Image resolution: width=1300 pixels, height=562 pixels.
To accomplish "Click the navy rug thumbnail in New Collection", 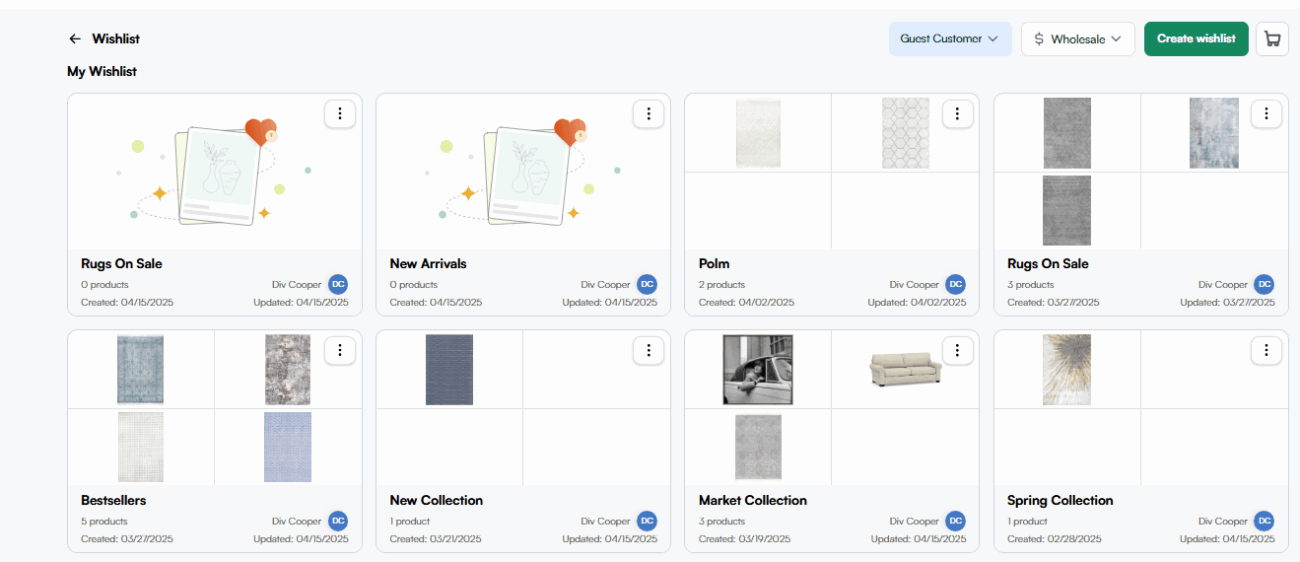I will tap(449, 369).
